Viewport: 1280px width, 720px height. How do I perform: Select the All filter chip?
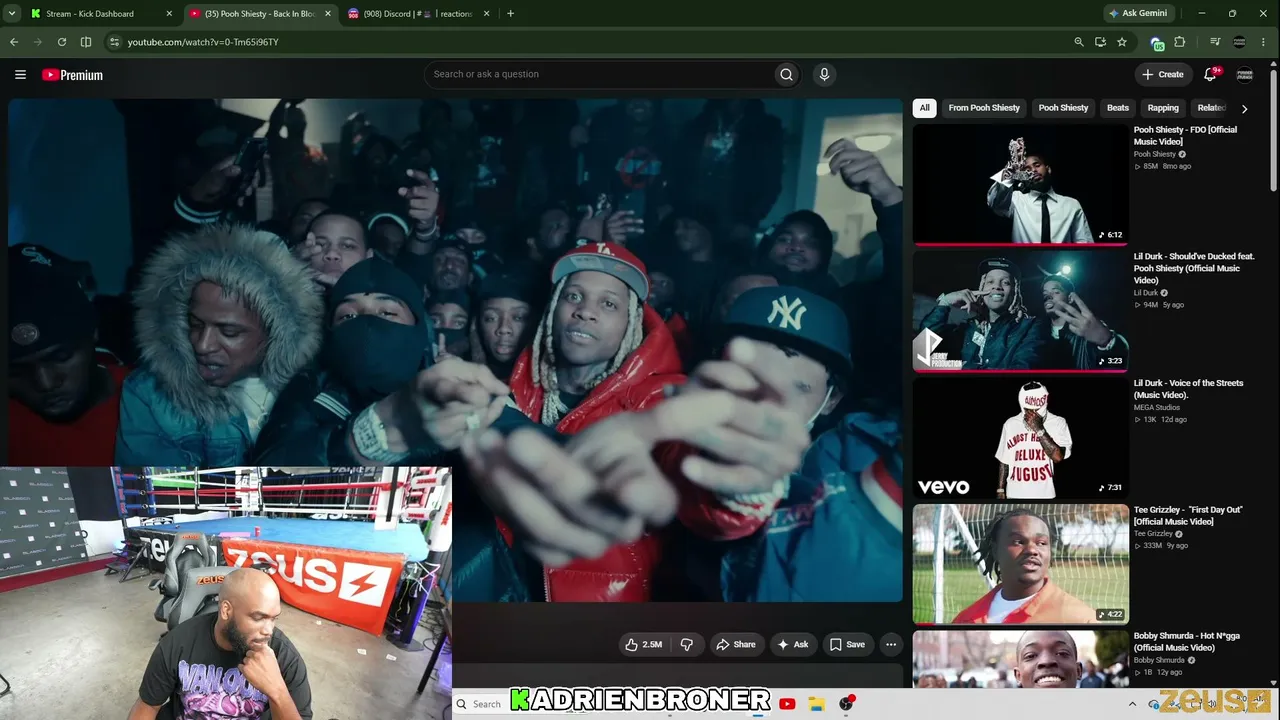point(925,108)
